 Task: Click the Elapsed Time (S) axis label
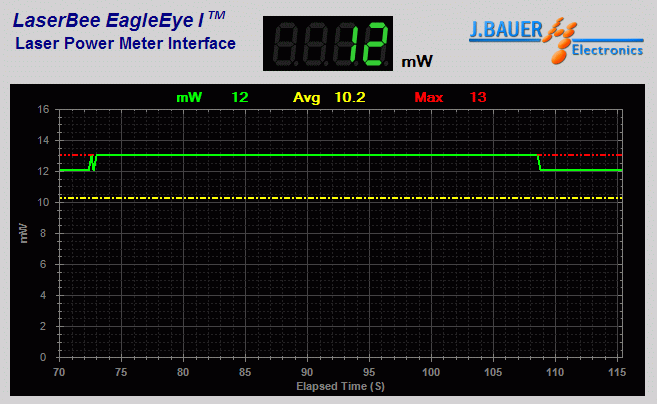340,386
